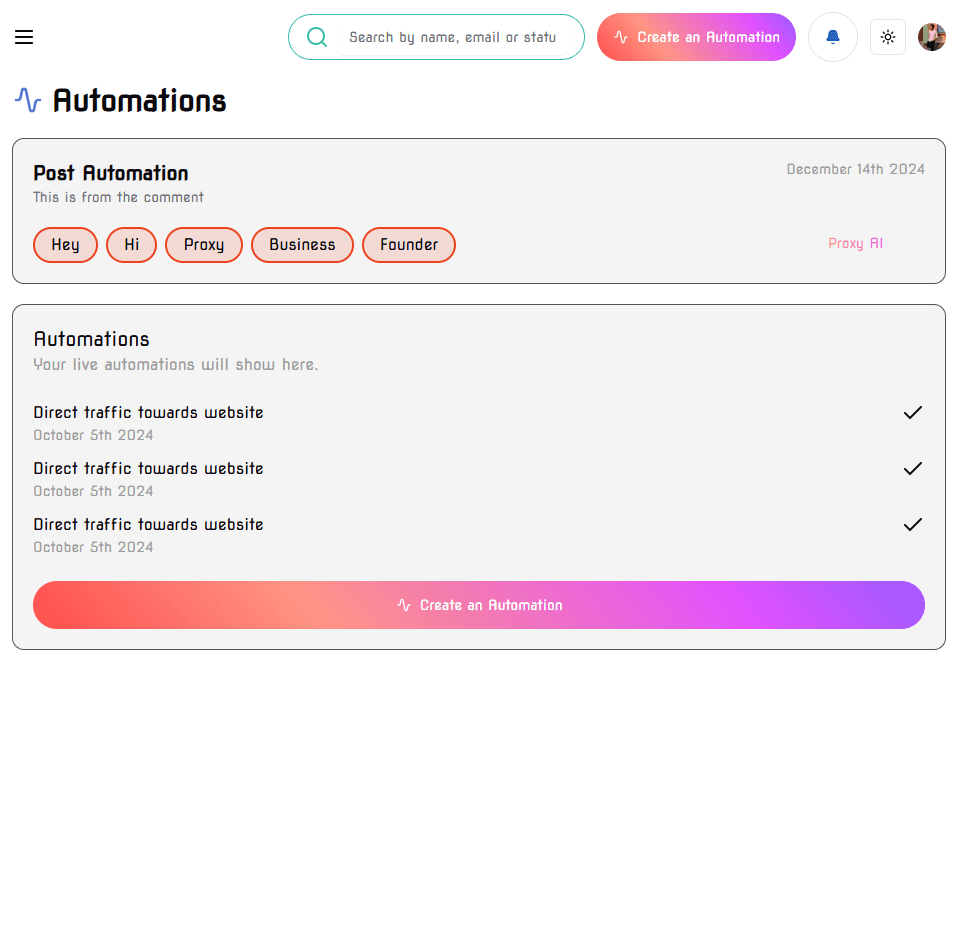Select the Hey keyword tag
Screen dimensions: 958x944
pos(65,245)
